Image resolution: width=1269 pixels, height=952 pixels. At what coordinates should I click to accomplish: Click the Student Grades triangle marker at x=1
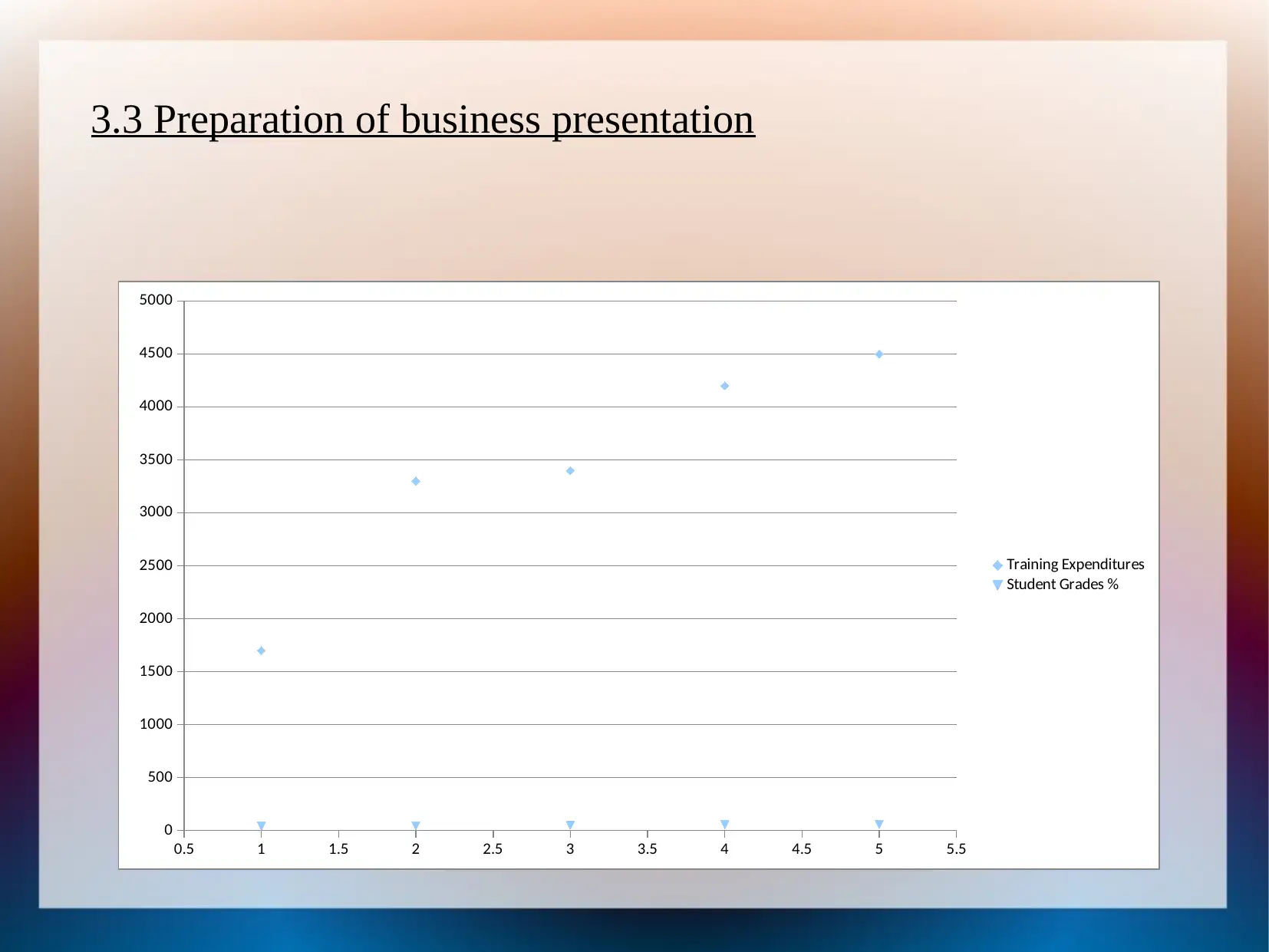(x=261, y=826)
